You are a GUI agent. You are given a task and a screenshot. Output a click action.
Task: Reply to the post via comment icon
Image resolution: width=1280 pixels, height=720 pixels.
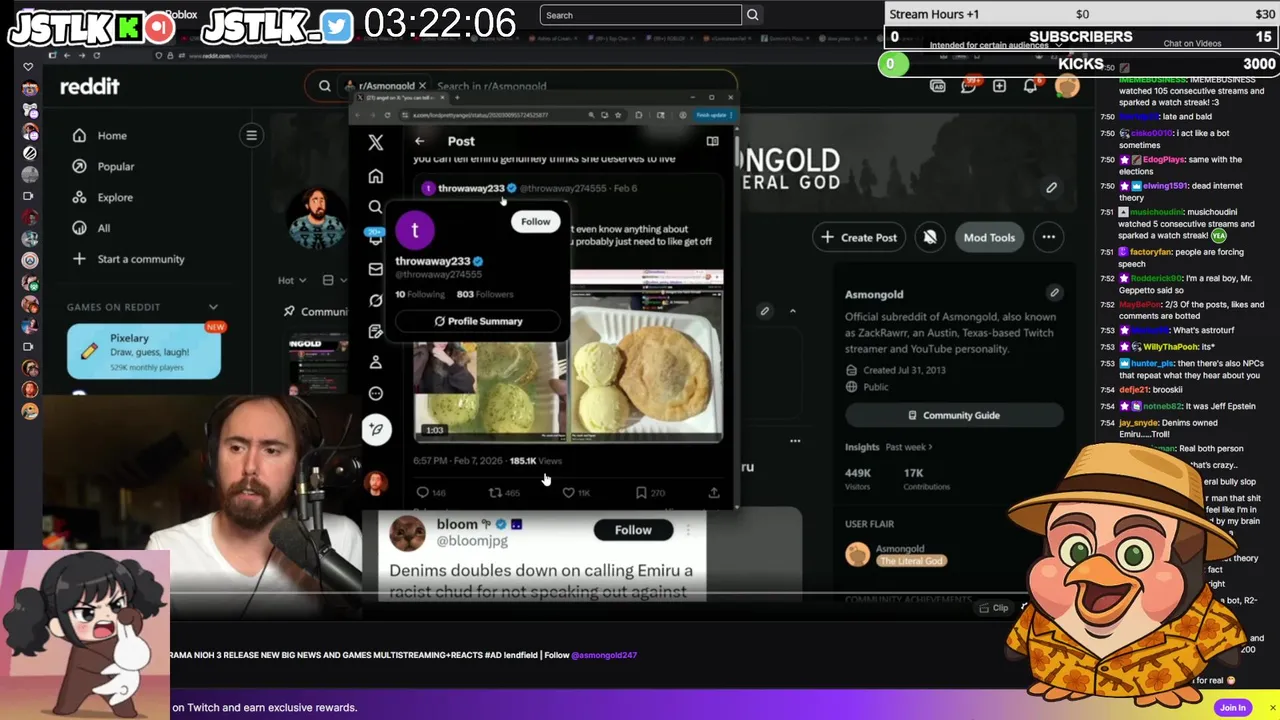(422, 492)
